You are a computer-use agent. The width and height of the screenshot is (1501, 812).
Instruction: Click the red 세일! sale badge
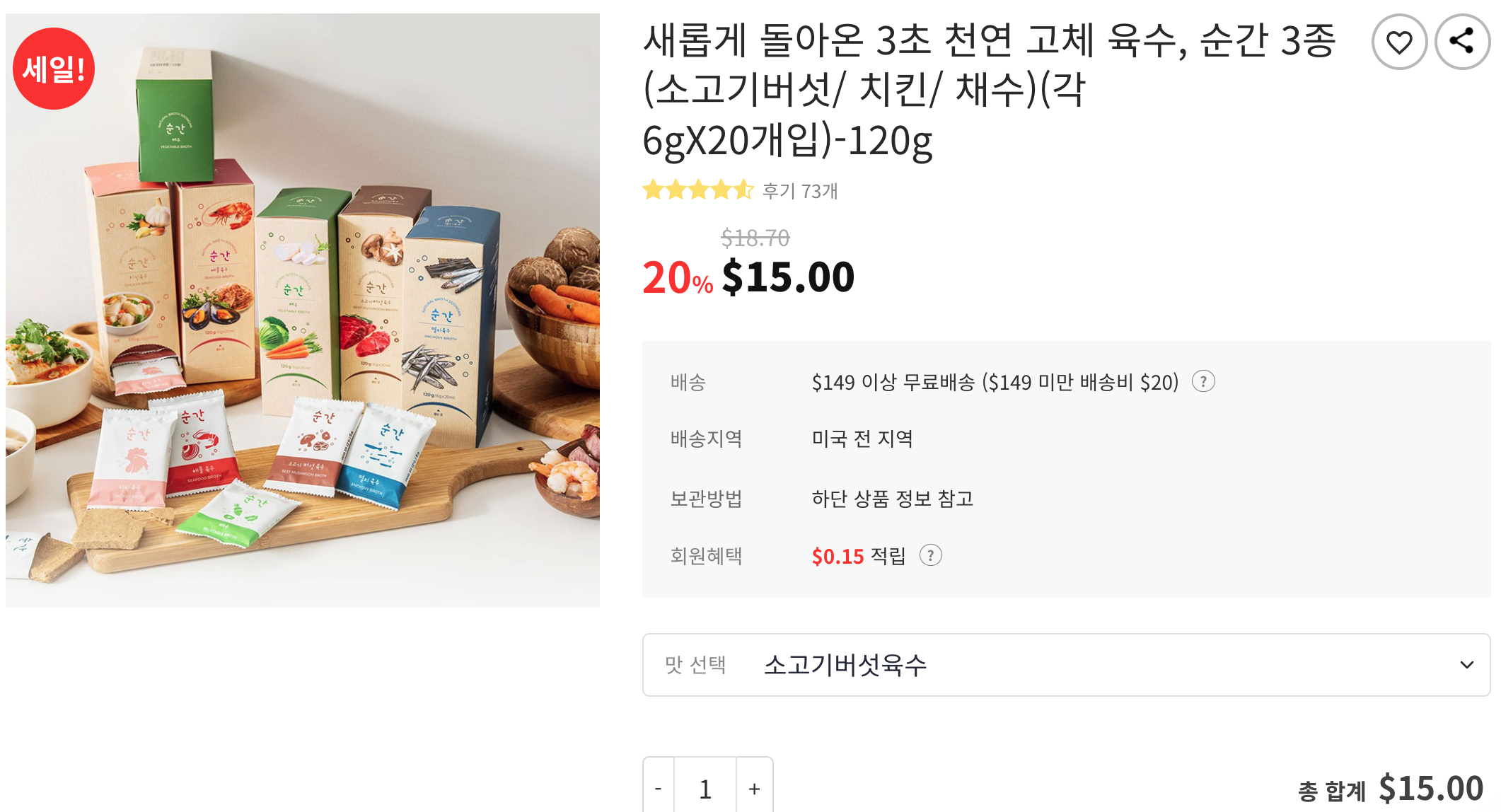click(x=54, y=69)
